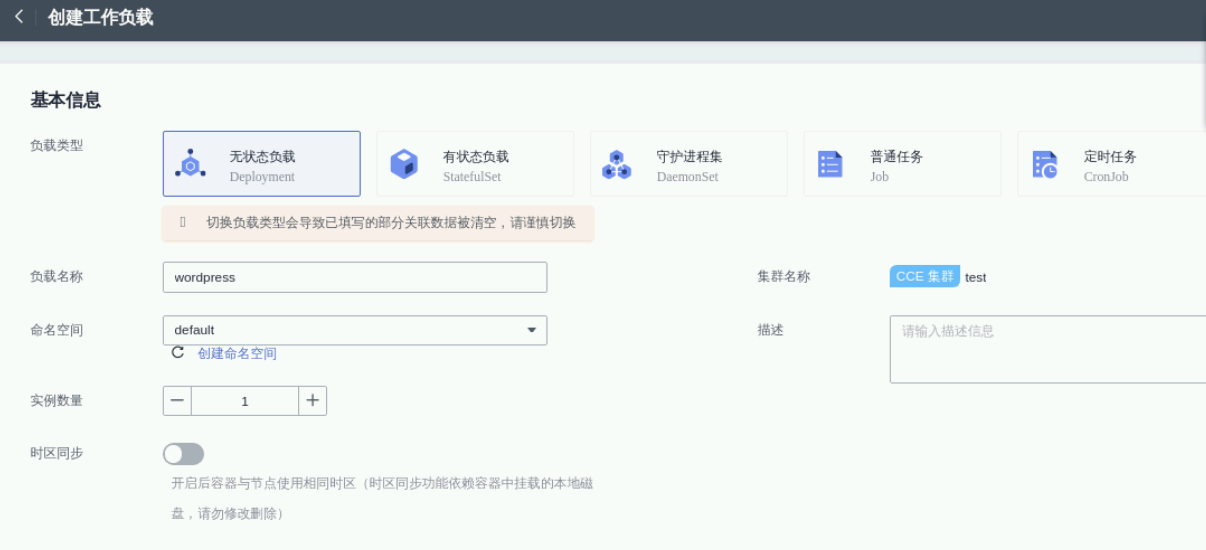Viewport: 1206px width, 550px height.
Task: Click the warning icon in the alert banner
Action: coord(183,223)
